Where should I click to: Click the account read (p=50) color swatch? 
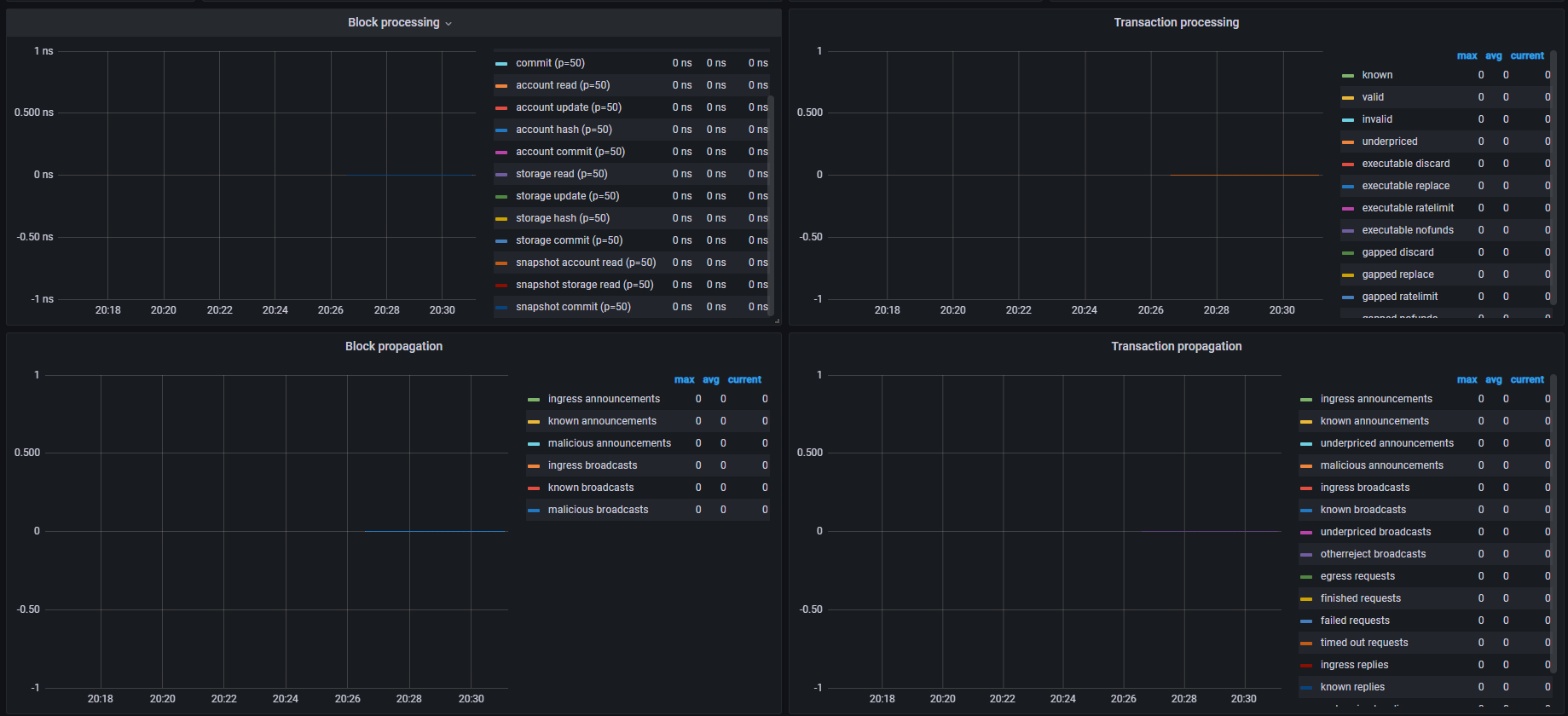pyautogui.click(x=501, y=86)
